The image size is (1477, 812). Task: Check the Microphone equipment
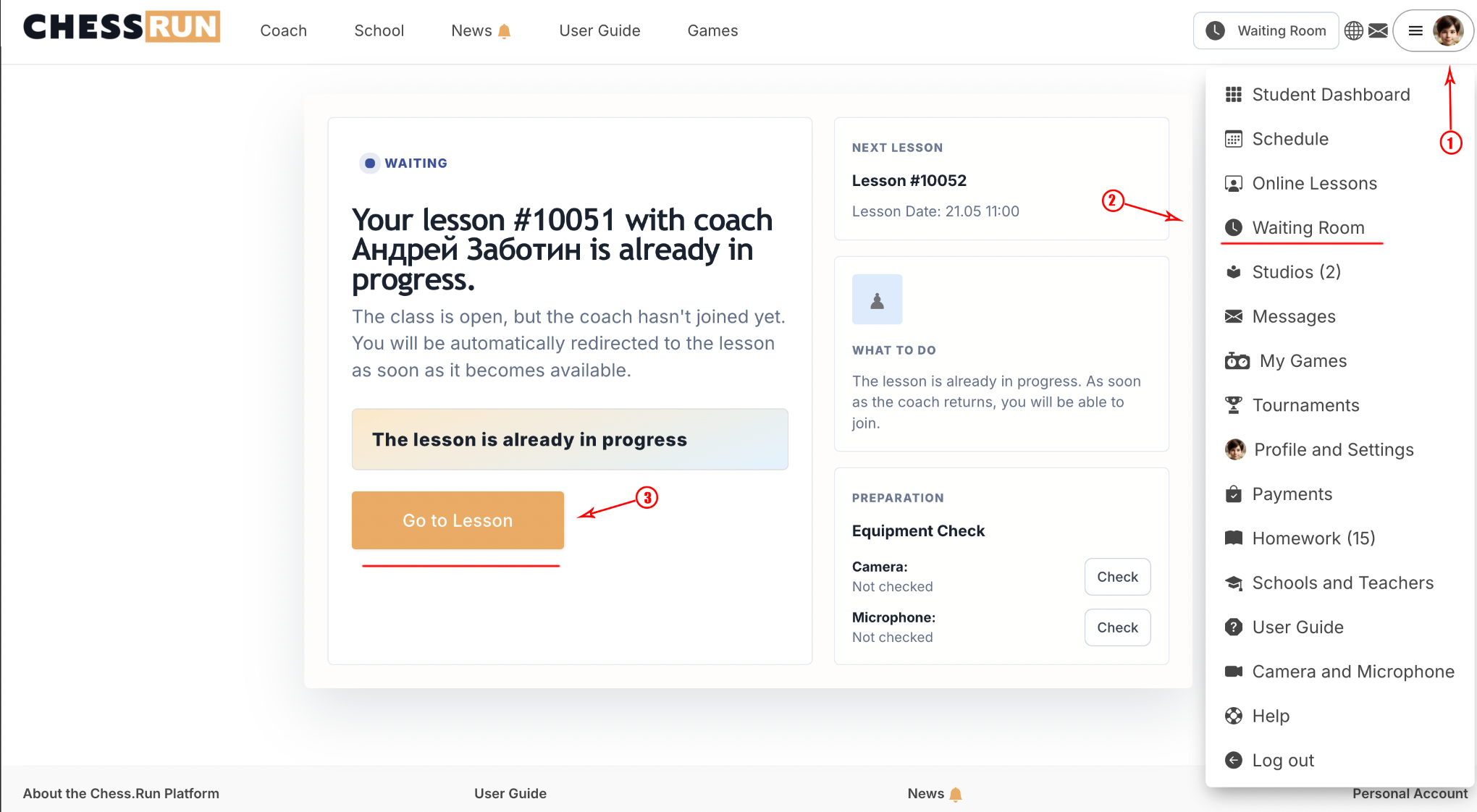tap(1117, 627)
